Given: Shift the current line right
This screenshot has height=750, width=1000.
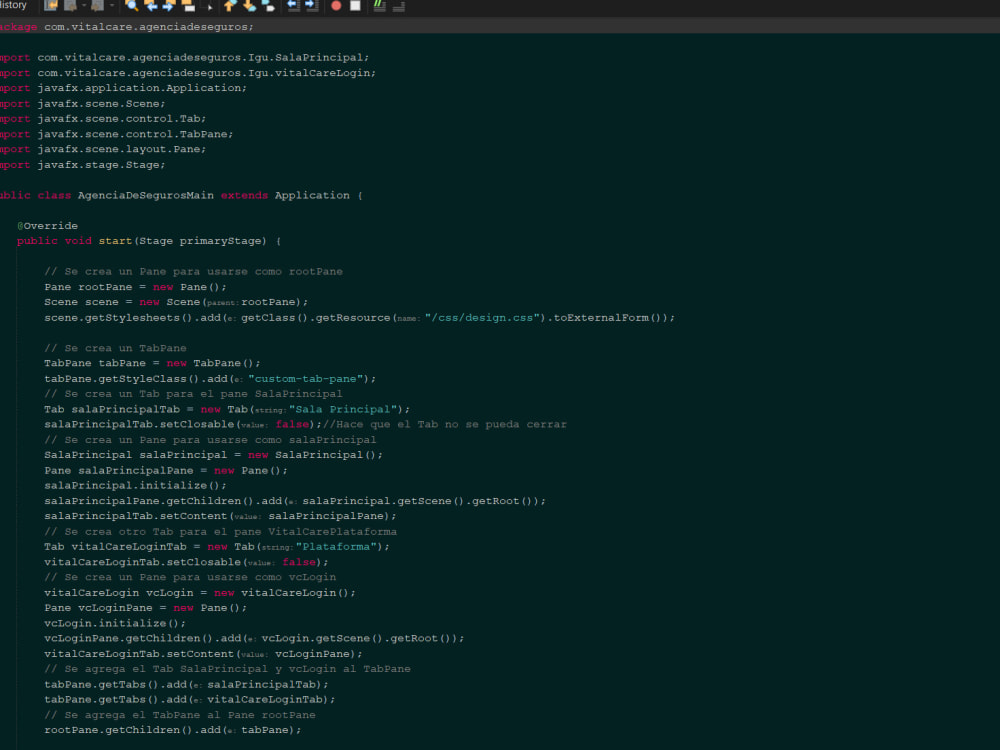Looking at the screenshot, I should 309,7.
